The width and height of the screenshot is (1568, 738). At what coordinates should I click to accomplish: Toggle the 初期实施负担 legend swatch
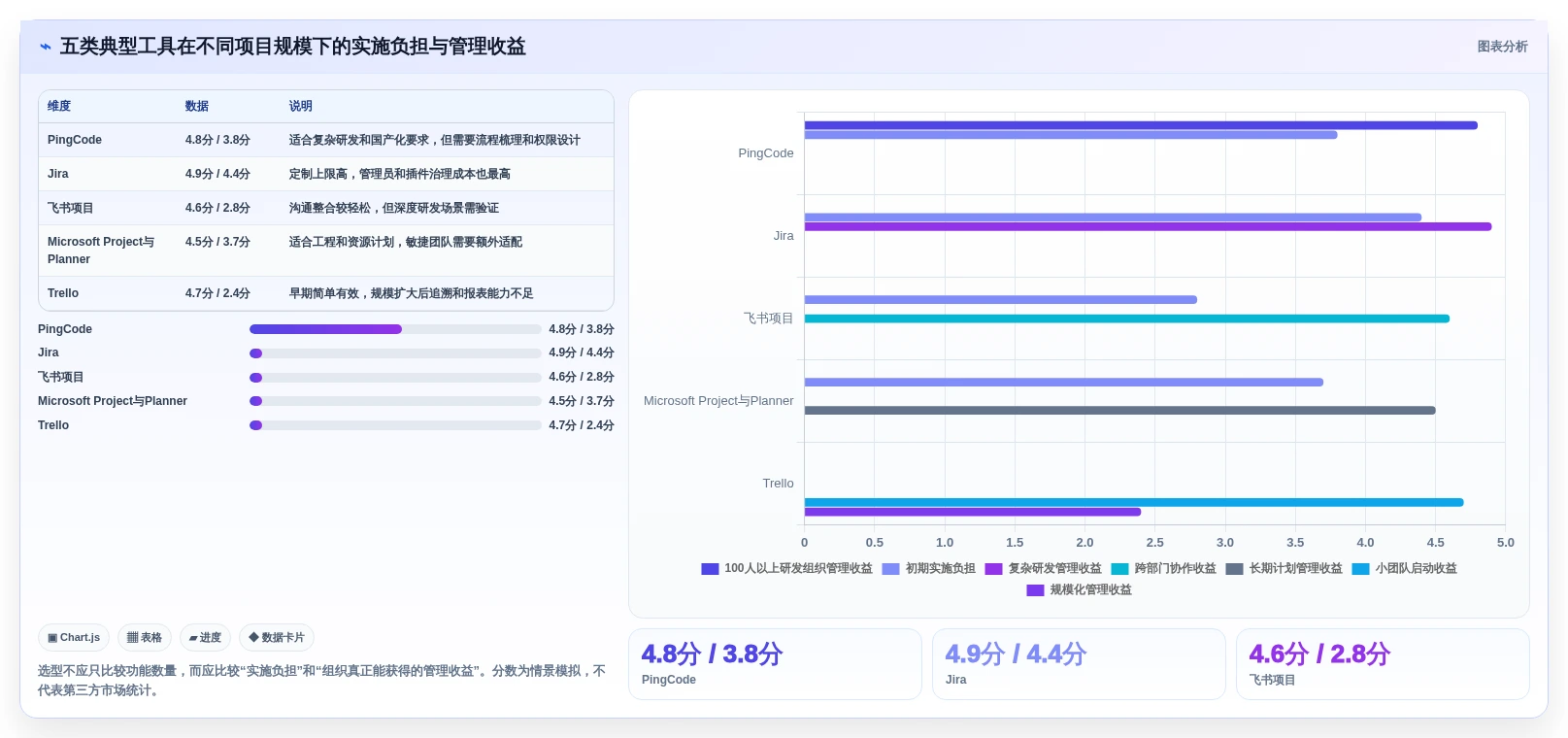click(x=890, y=569)
